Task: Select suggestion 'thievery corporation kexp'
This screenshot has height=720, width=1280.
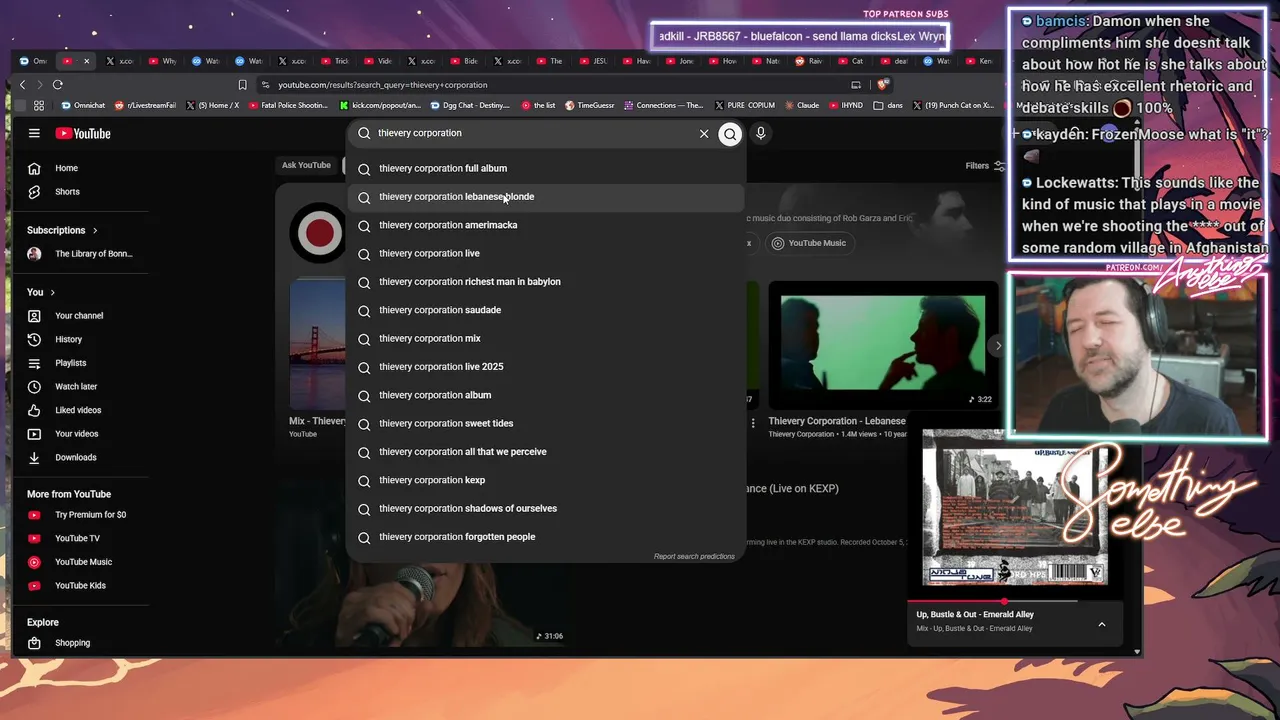Action: pos(546,480)
